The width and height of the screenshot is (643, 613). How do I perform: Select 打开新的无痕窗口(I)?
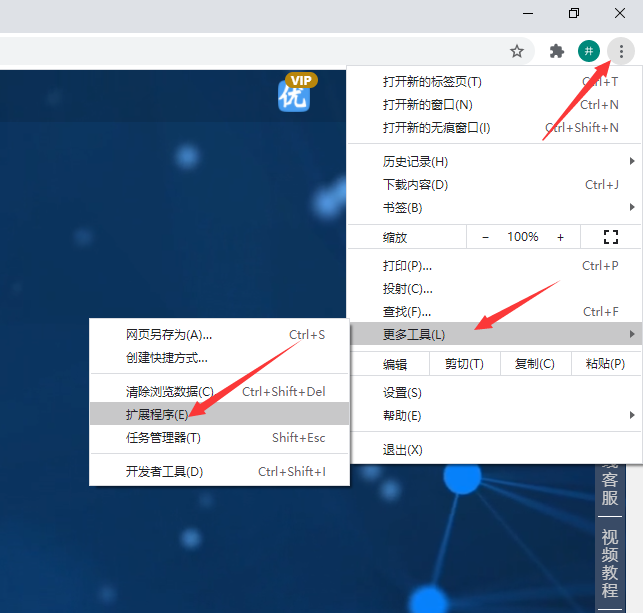click(437, 128)
